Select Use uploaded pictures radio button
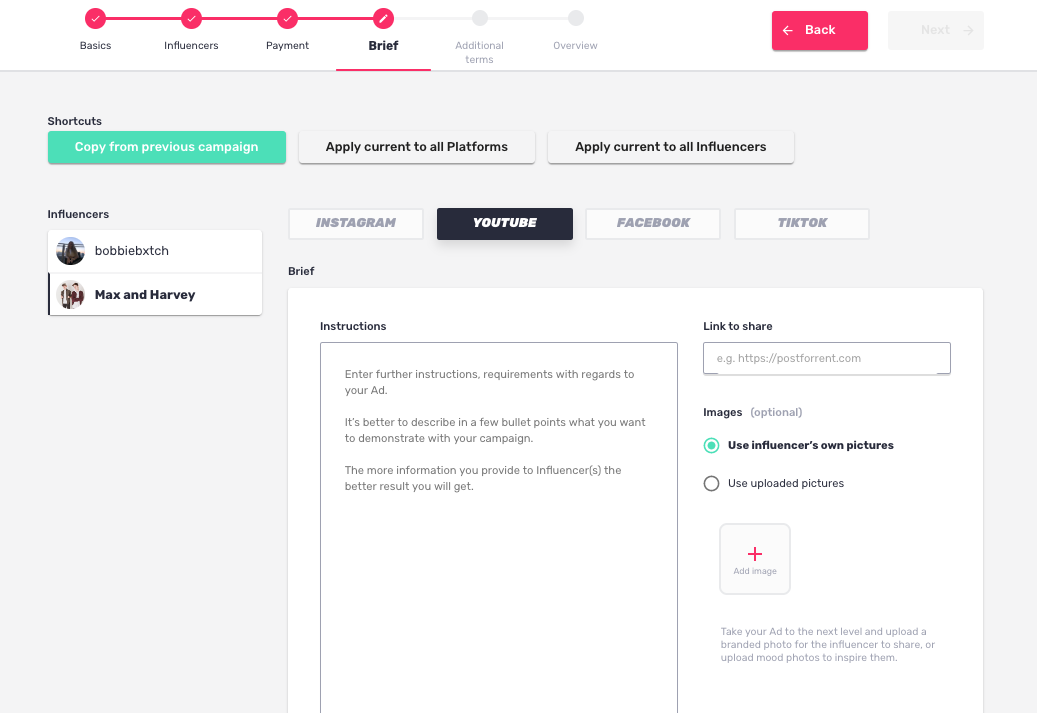The width and height of the screenshot is (1037, 713). pos(712,483)
